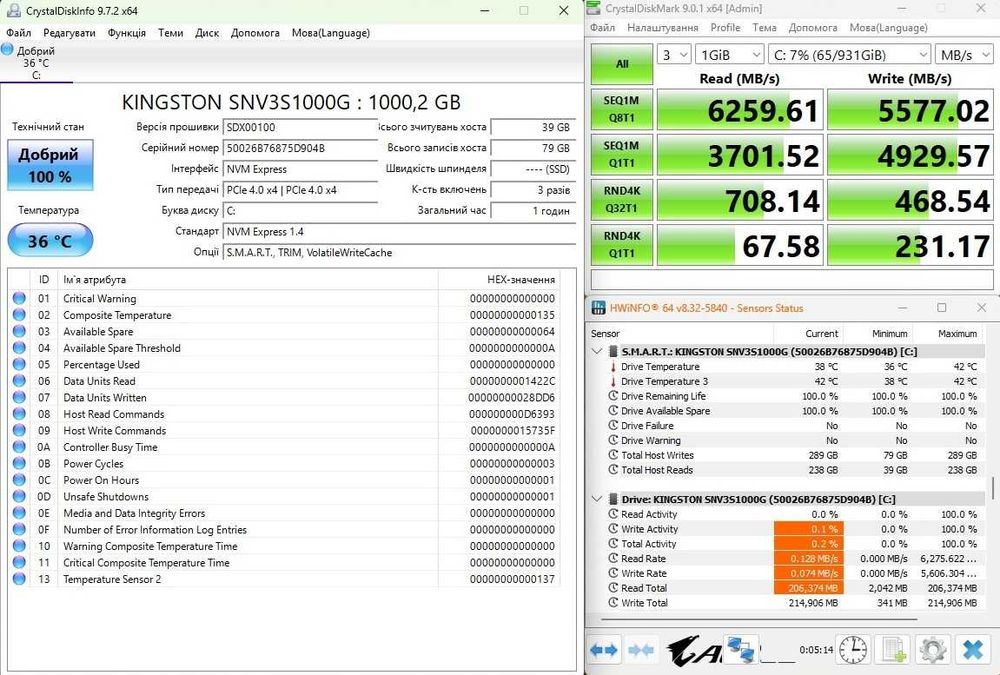
Task: Close sensors with the blue X icon
Action: pos(972,650)
